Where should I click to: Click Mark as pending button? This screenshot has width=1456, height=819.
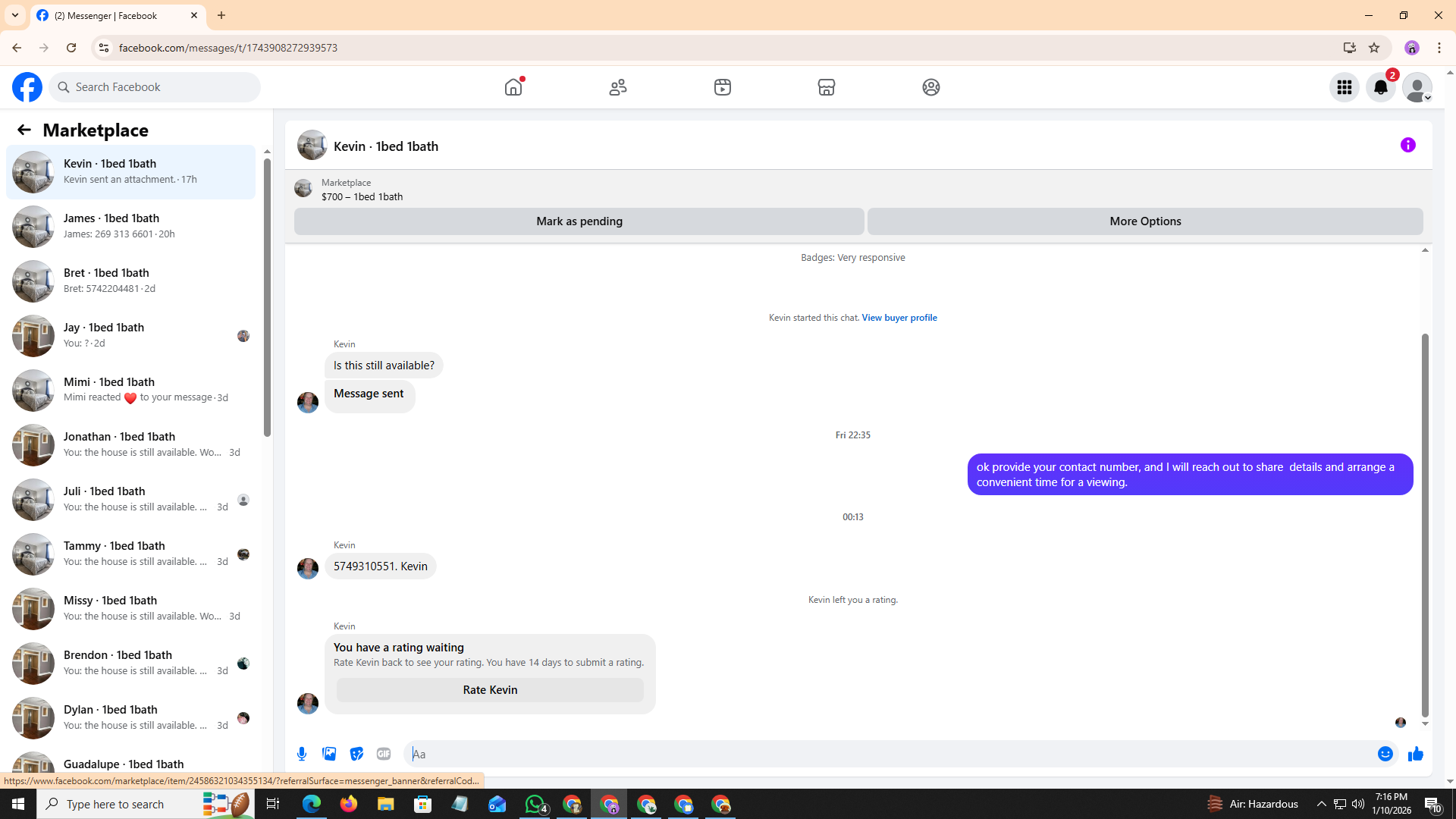(x=579, y=221)
